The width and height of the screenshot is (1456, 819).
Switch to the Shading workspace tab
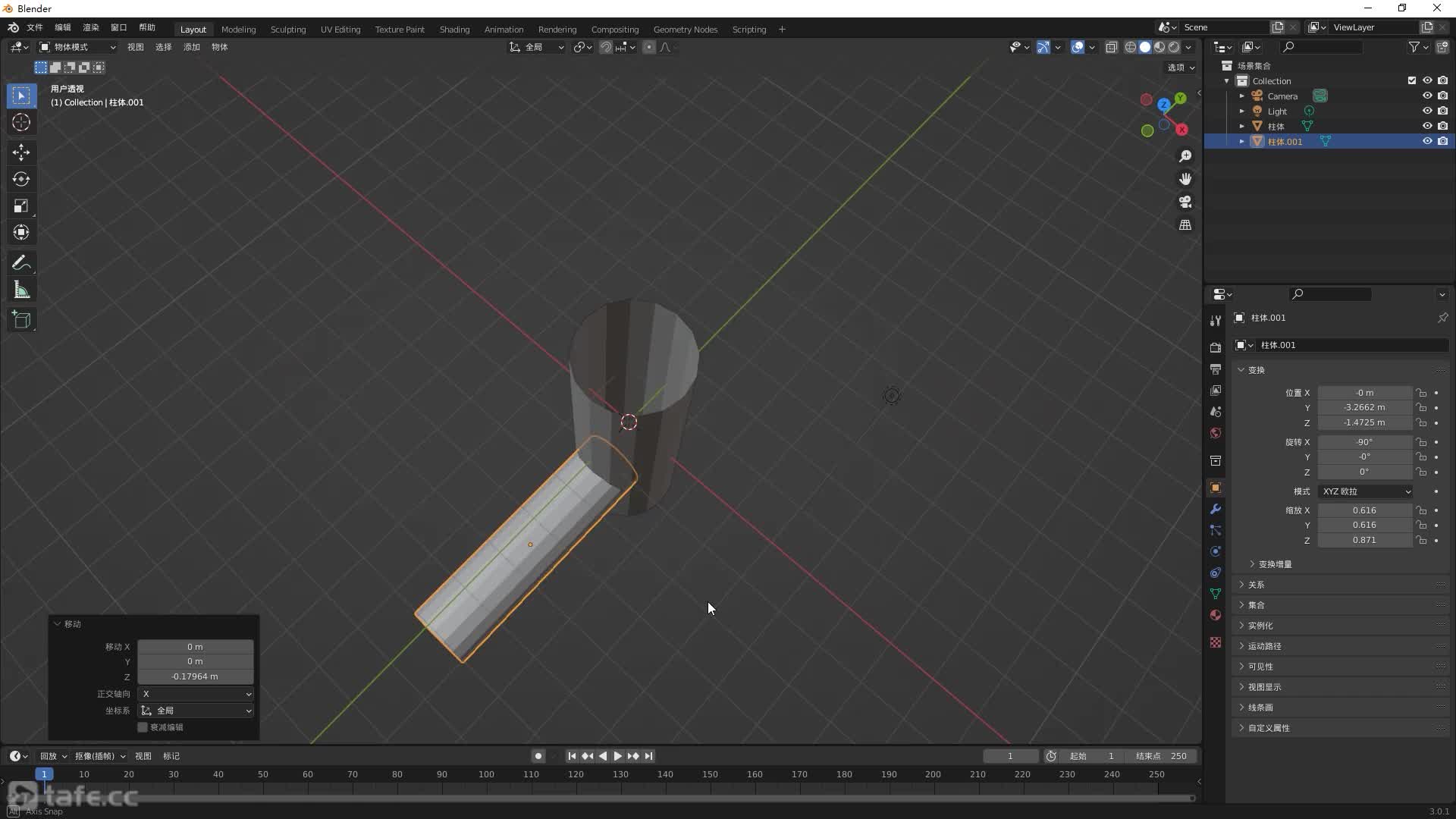454,29
